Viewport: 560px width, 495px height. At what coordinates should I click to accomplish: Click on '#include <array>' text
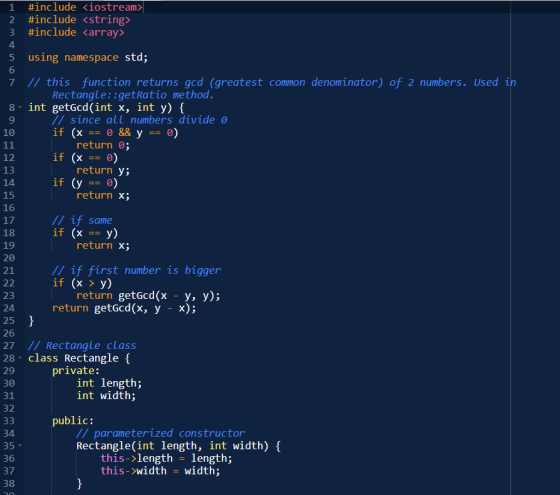click(76, 32)
